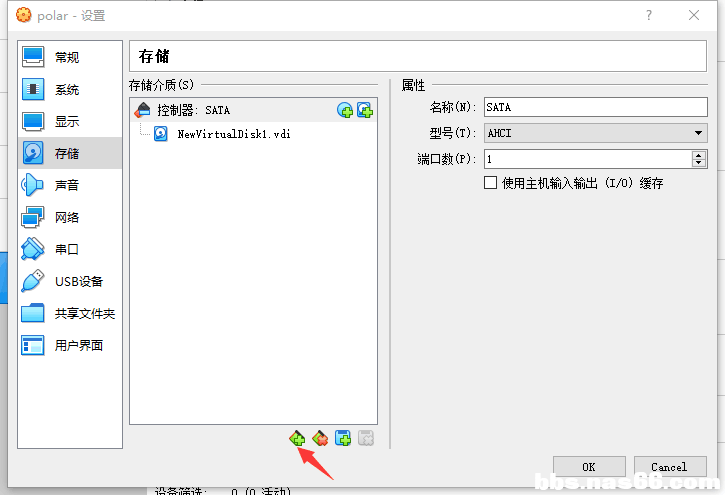Open the 用户界面 (User interface) category
The height and width of the screenshot is (495, 725).
[x=70, y=345]
